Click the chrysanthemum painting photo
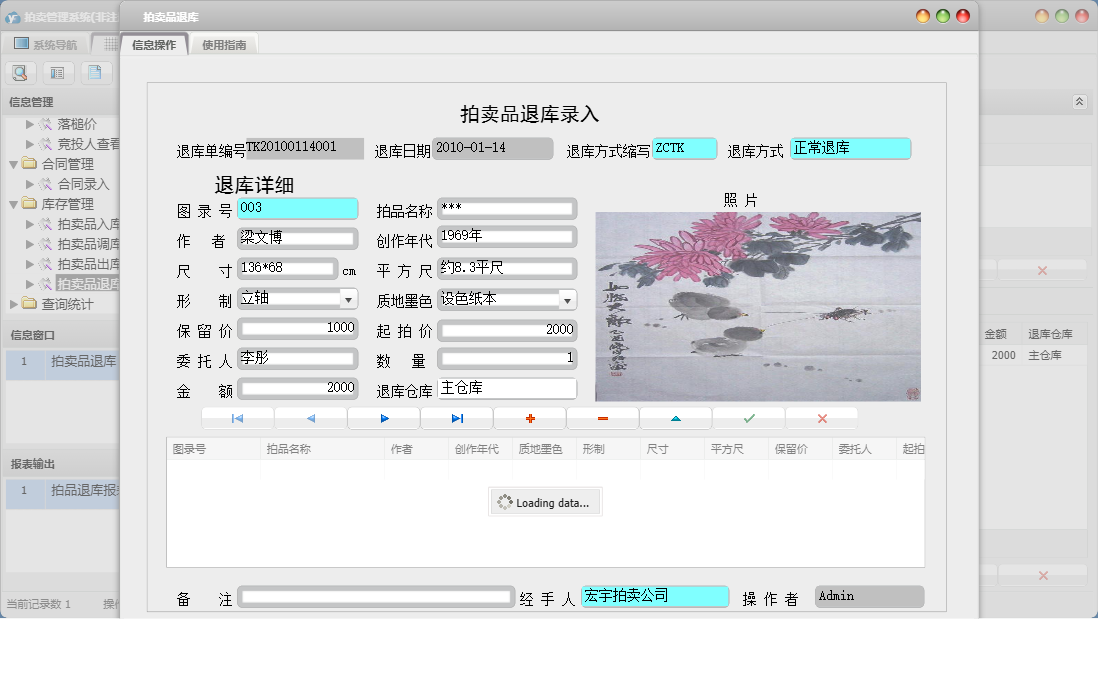Viewport: 1098px width, 685px height. coord(758,306)
